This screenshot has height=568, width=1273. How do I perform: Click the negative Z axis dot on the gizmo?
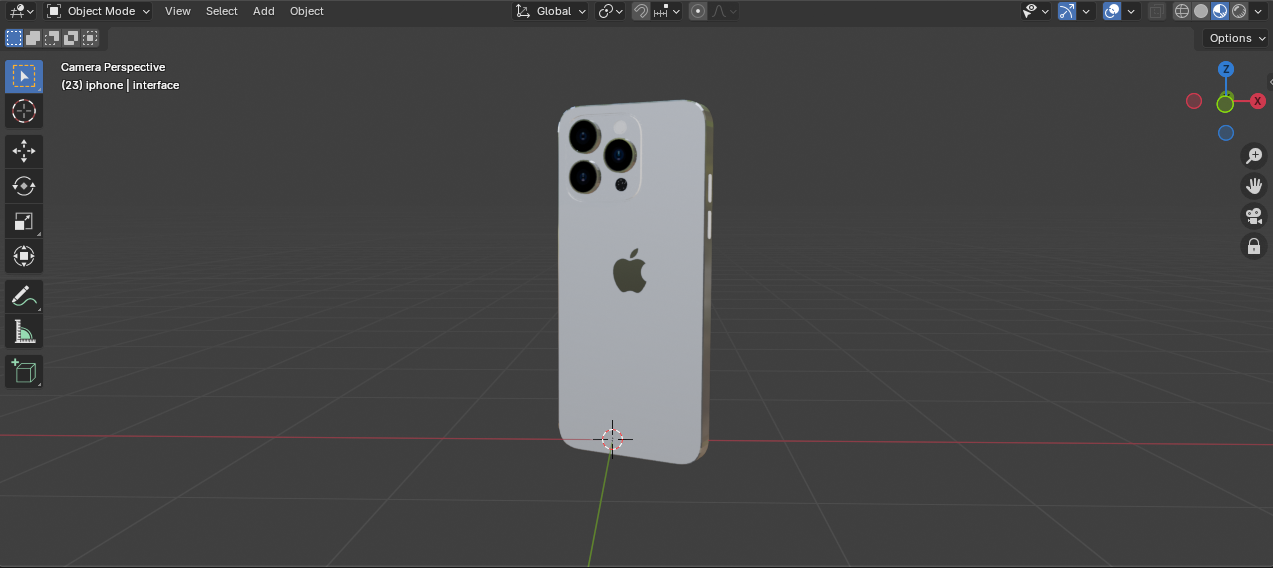coord(1226,133)
